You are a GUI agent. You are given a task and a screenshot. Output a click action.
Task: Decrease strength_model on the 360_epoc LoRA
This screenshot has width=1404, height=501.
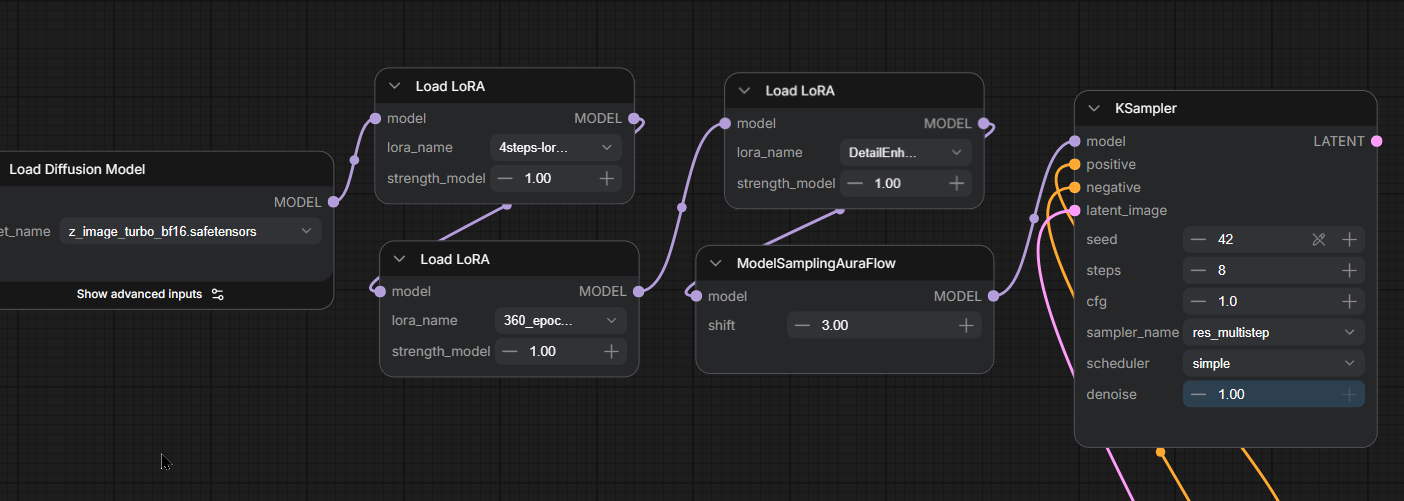tap(510, 351)
